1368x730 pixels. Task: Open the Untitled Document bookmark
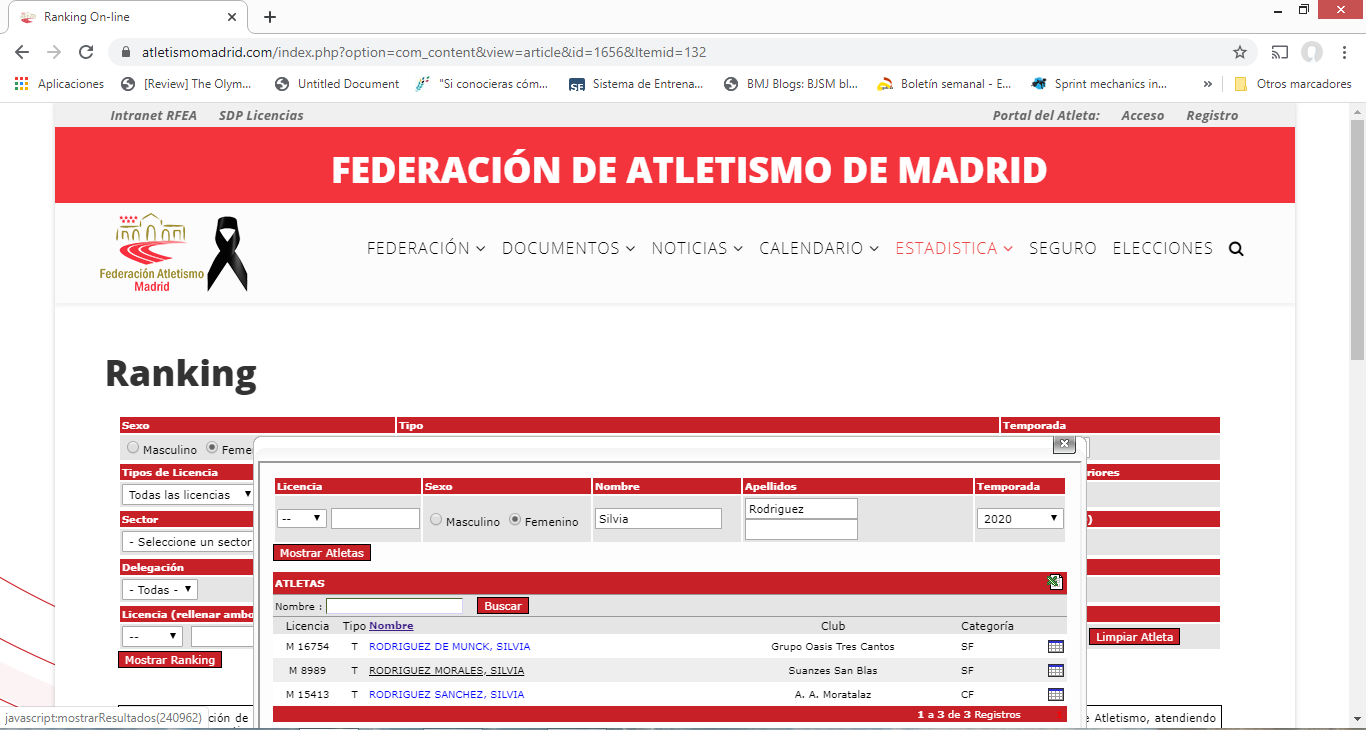pos(337,84)
